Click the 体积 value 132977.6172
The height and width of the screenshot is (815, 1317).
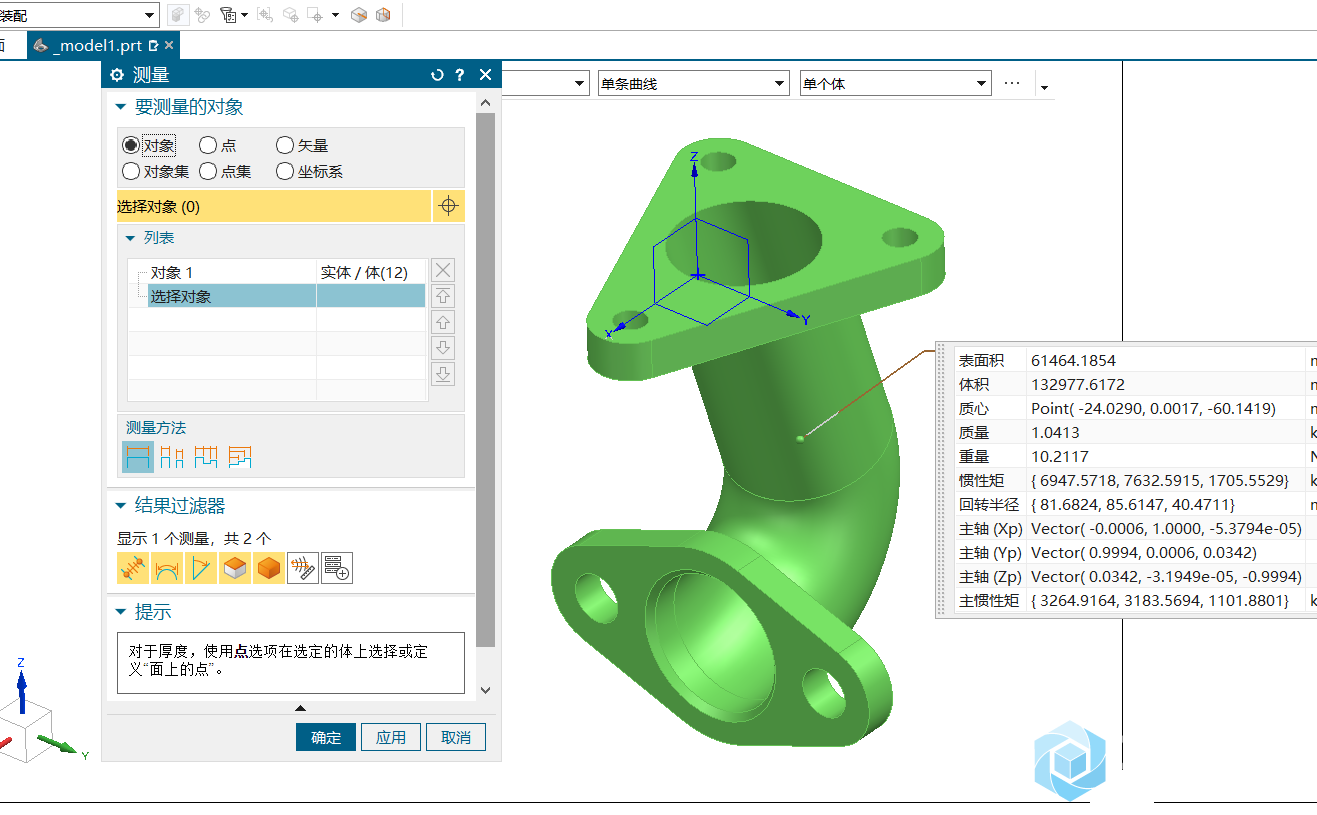click(x=1077, y=384)
